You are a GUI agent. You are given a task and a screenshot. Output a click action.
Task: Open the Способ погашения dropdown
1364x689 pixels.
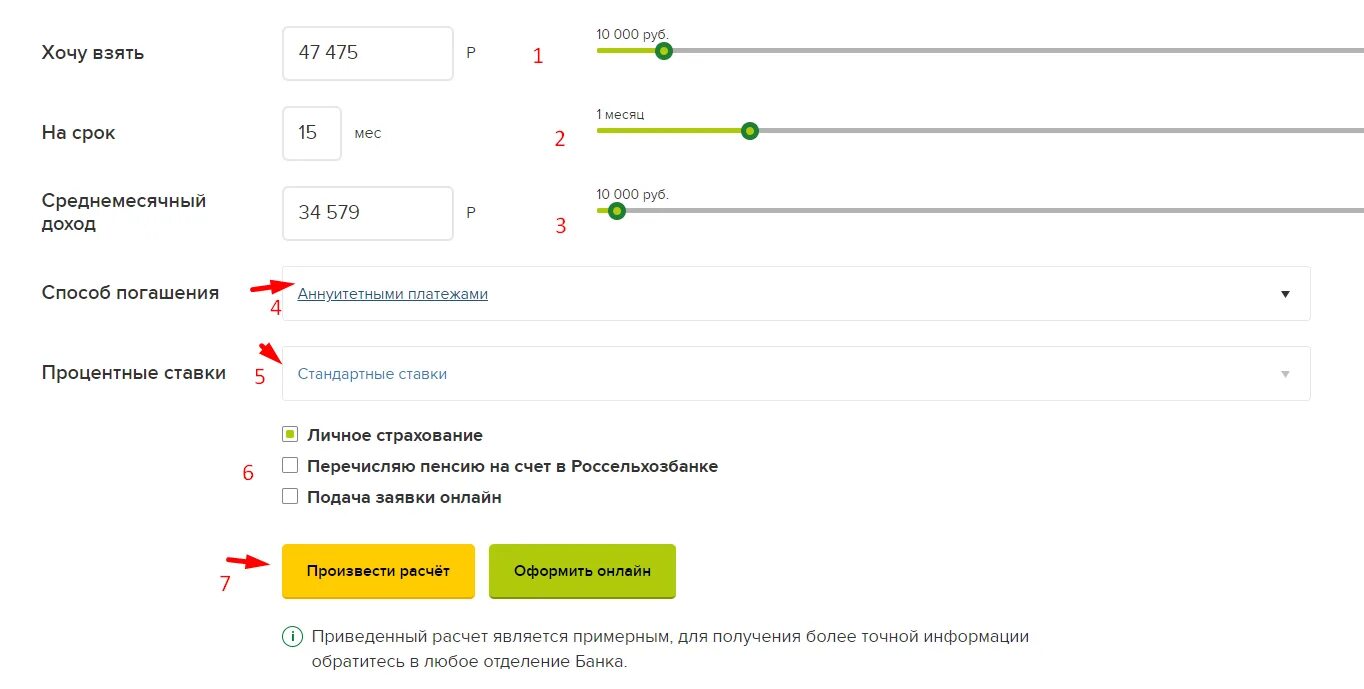tap(795, 294)
